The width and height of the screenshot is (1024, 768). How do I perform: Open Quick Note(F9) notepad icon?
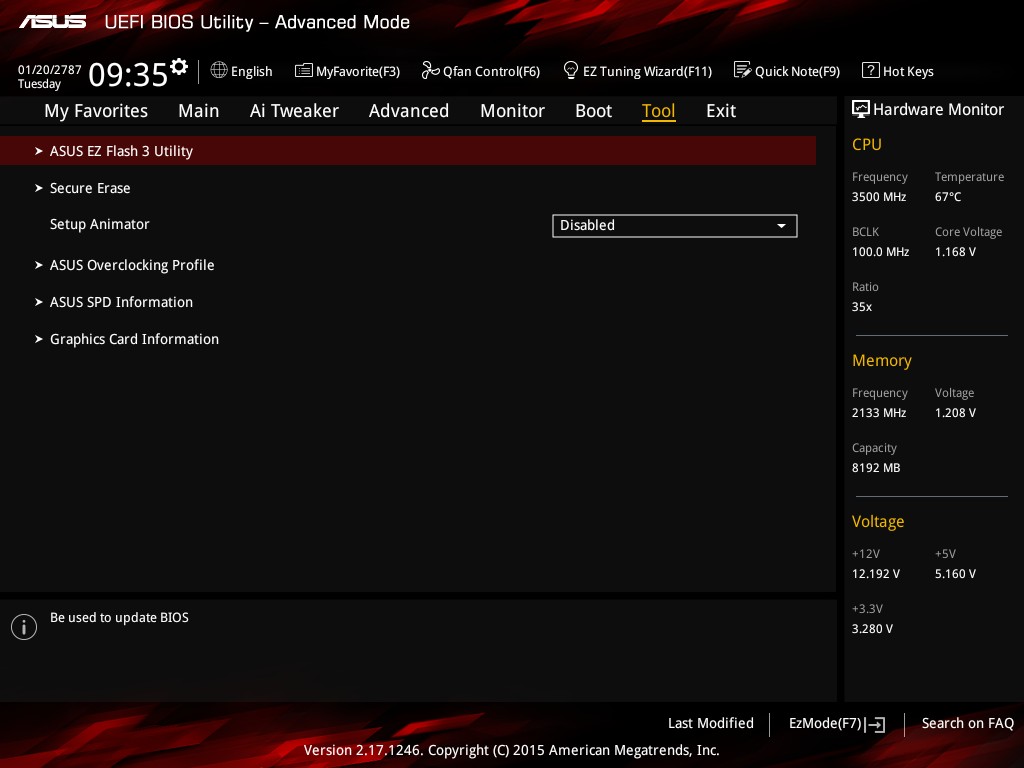click(743, 70)
